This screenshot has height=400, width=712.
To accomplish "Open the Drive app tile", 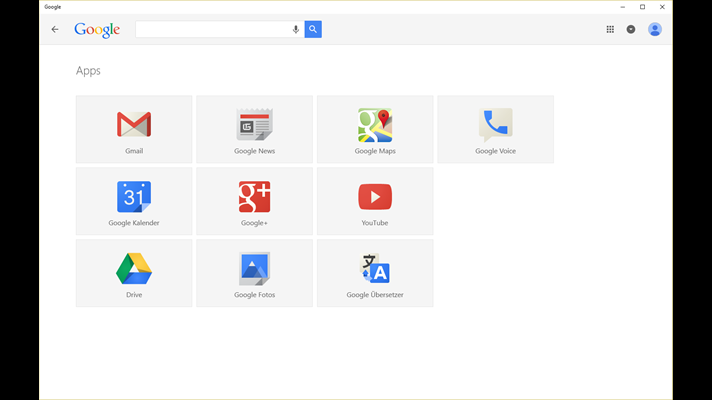I will (x=134, y=273).
